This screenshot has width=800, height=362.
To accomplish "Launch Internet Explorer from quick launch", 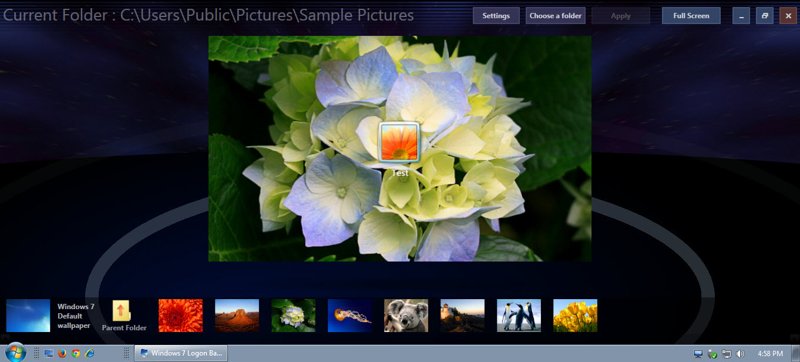I will point(89,353).
